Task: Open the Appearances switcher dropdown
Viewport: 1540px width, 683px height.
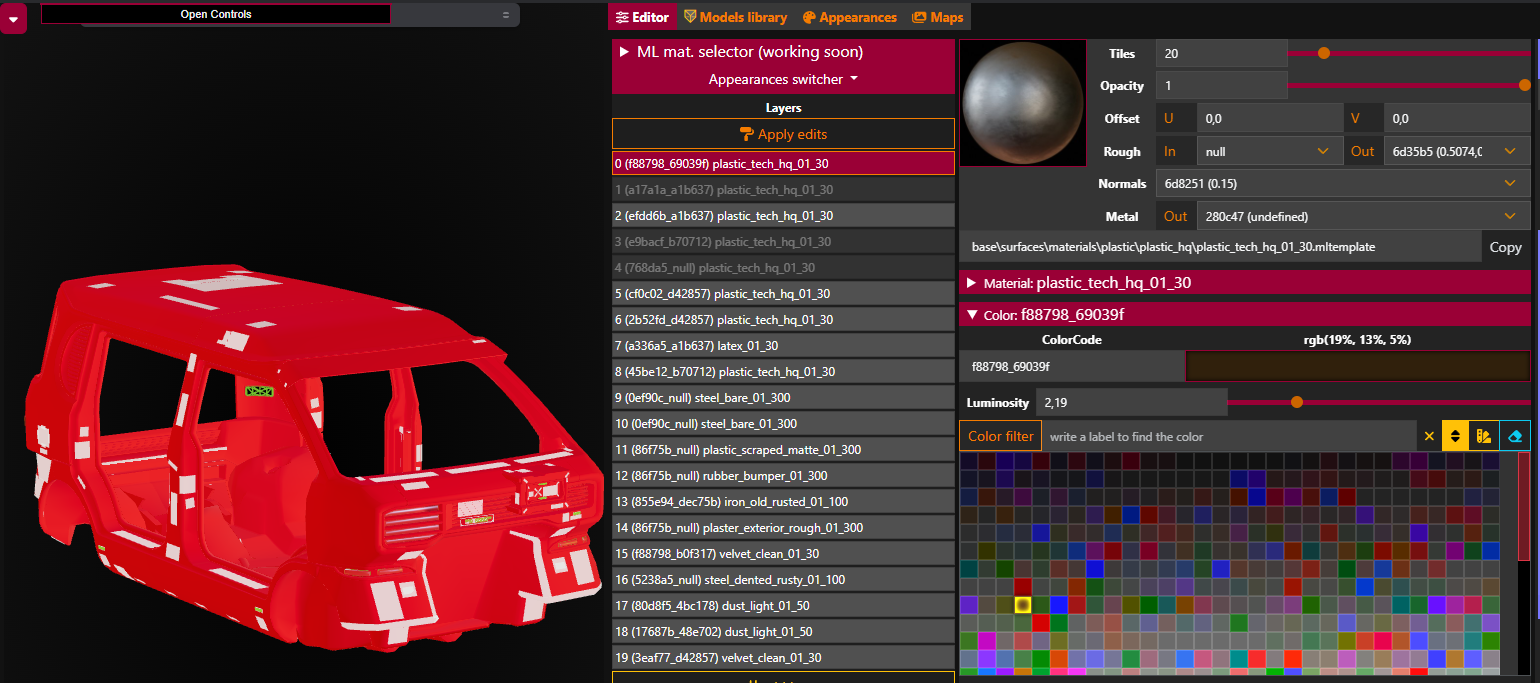Action: coord(783,79)
